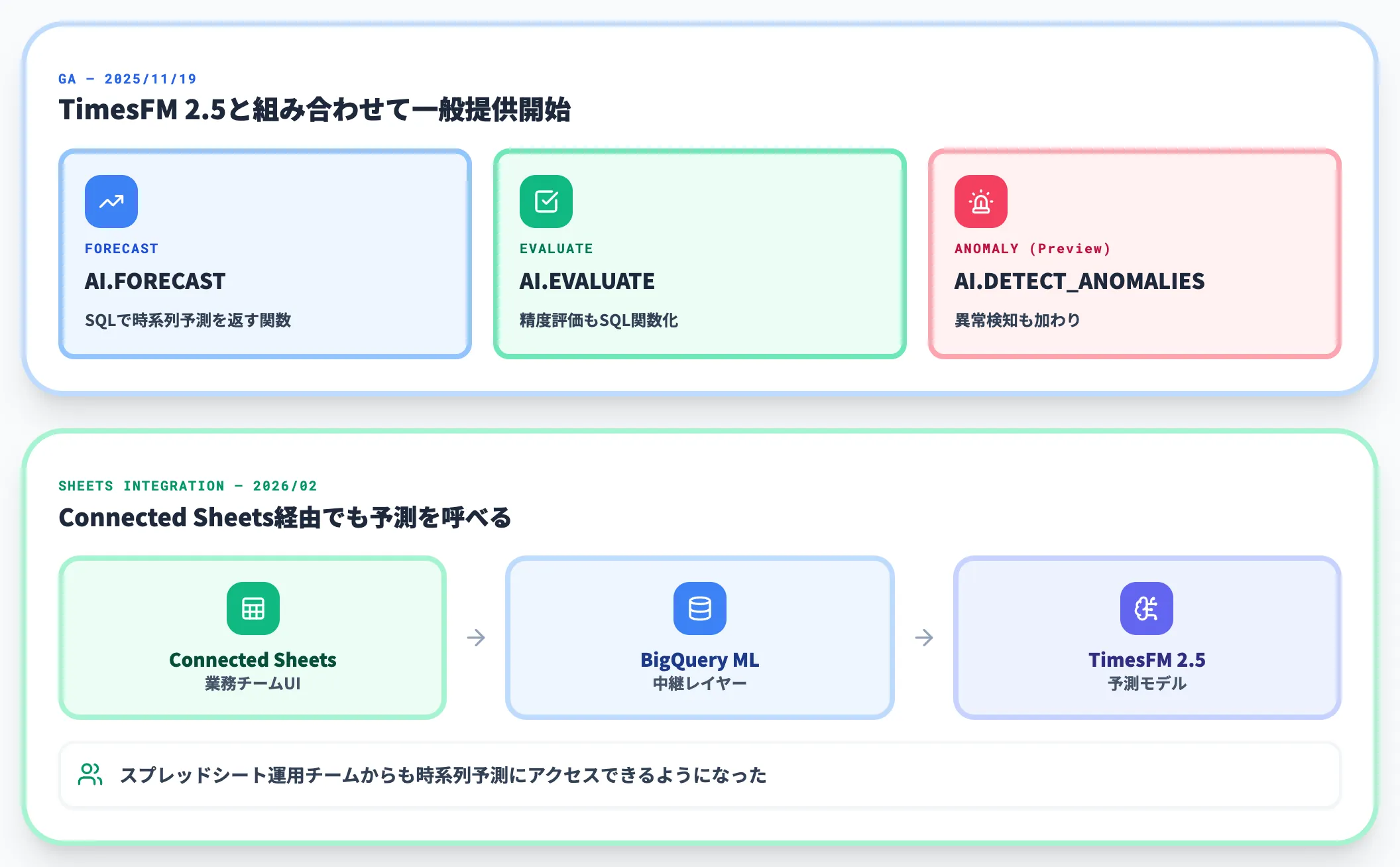
Task: Click the blue BigQuery ML database icon
Action: [700, 608]
